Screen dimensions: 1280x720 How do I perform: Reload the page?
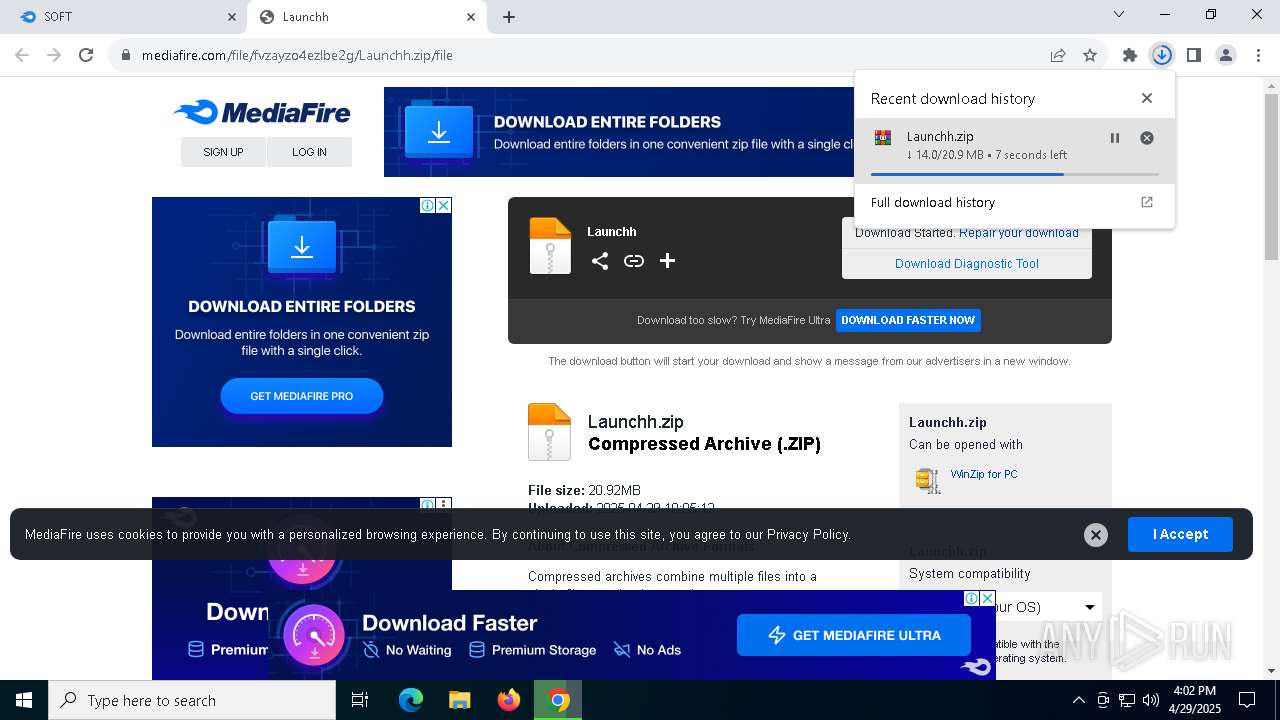(86, 55)
